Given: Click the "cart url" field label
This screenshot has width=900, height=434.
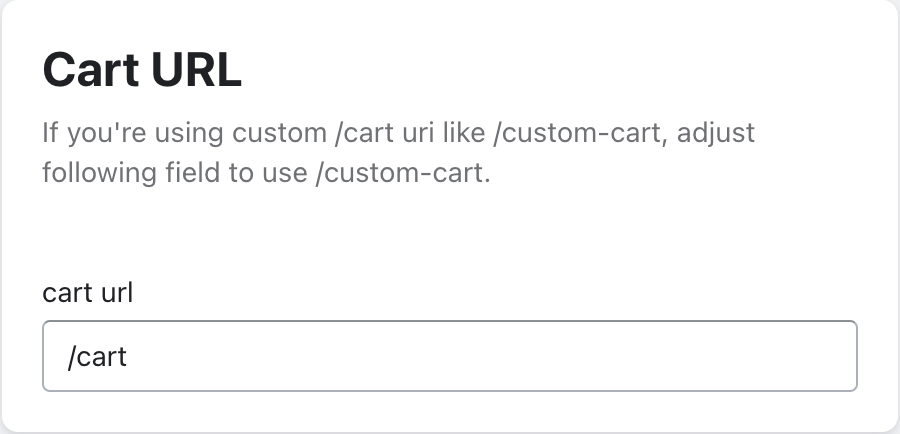Looking at the screenshot, I should [x=88, y=292].
